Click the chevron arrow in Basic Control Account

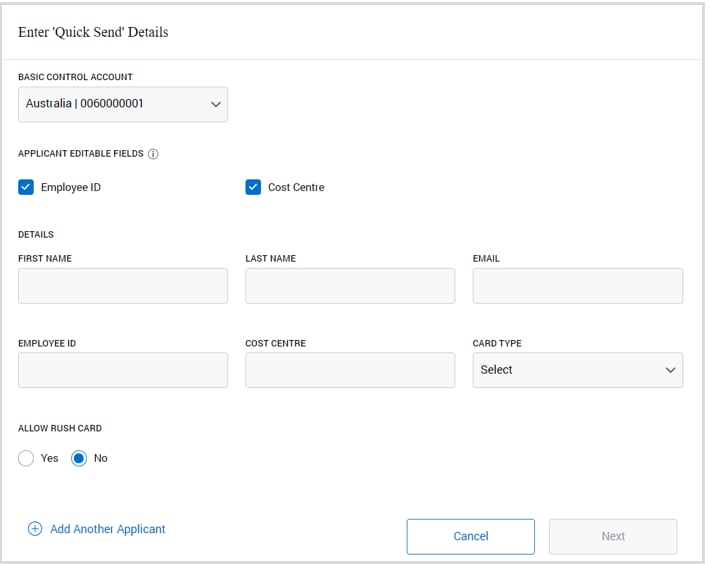tap(214, 104)
